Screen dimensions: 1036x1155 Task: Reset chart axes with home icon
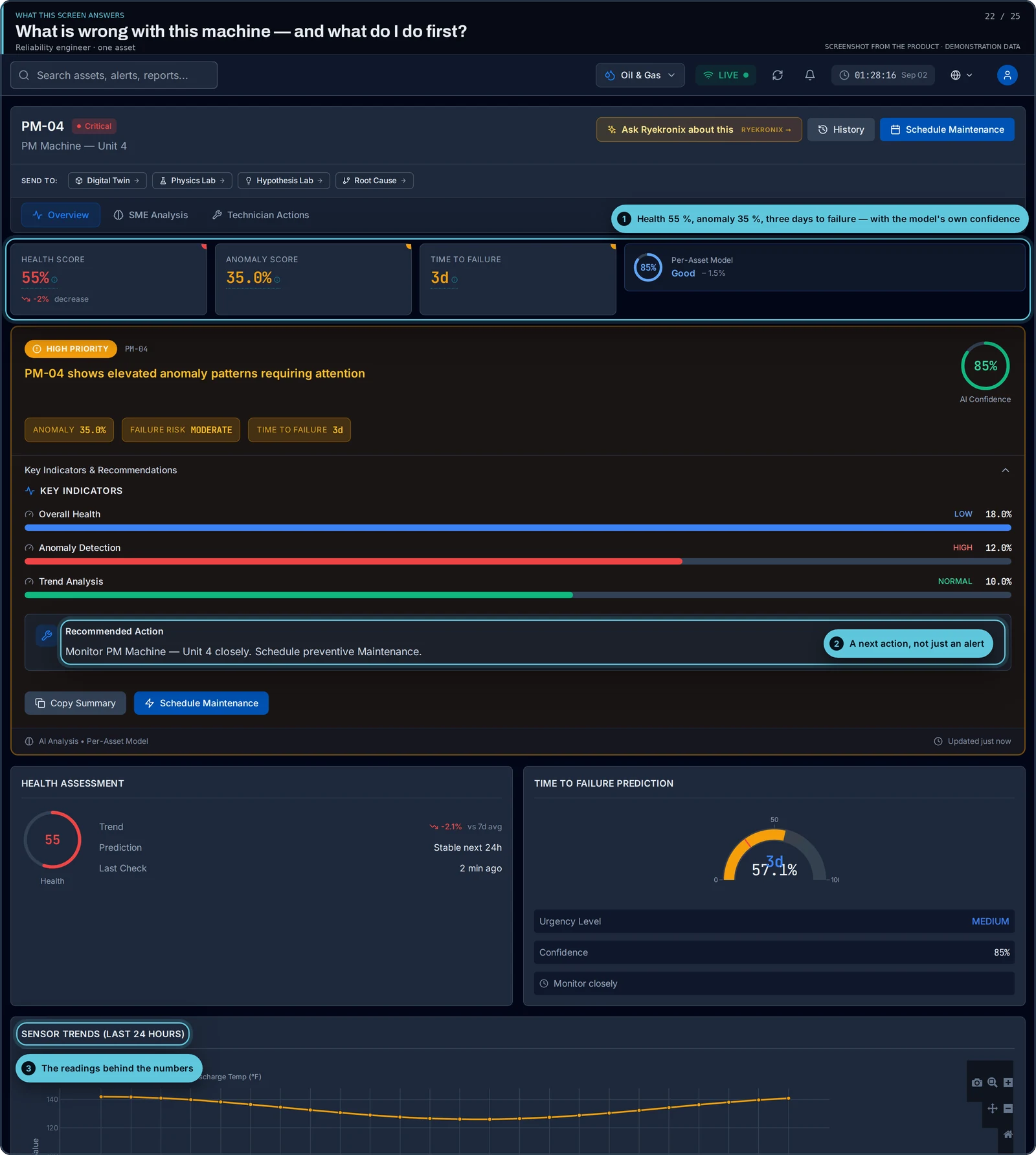1008,1134
